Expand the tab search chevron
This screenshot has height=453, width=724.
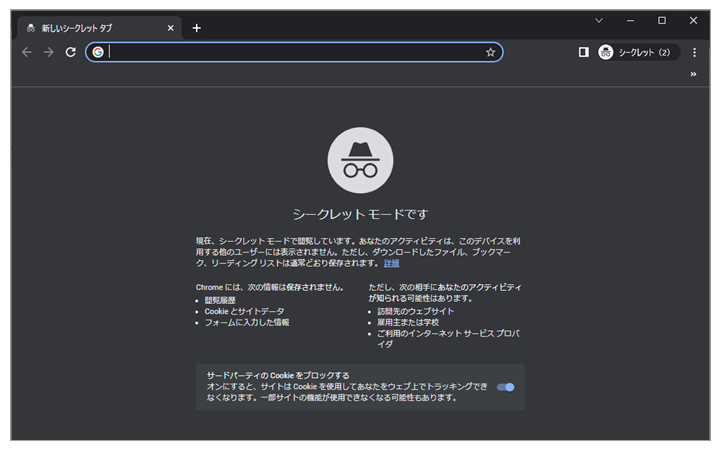[x=599, y=20]
